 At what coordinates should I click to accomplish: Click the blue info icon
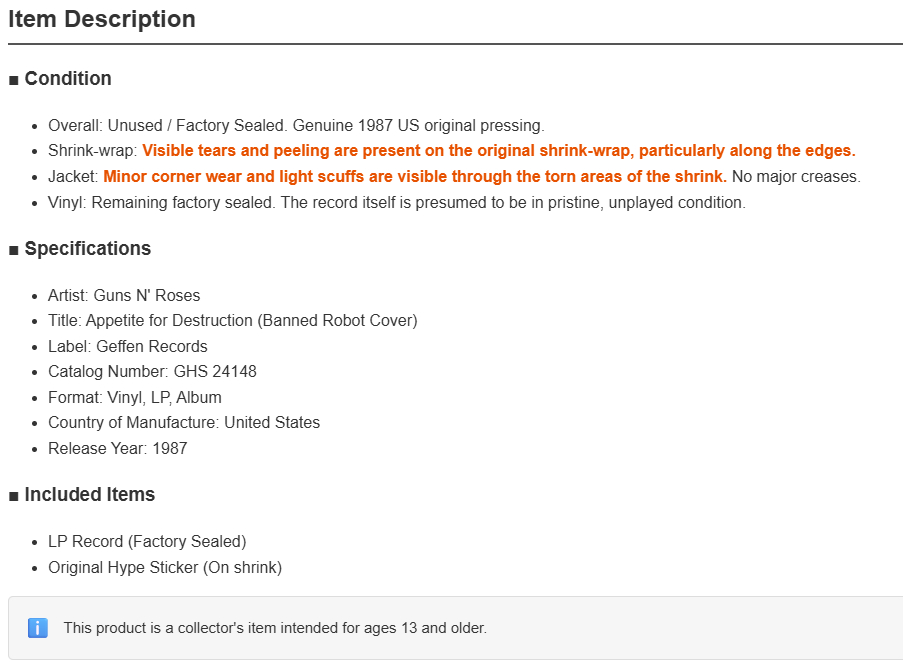click(37, 628)
